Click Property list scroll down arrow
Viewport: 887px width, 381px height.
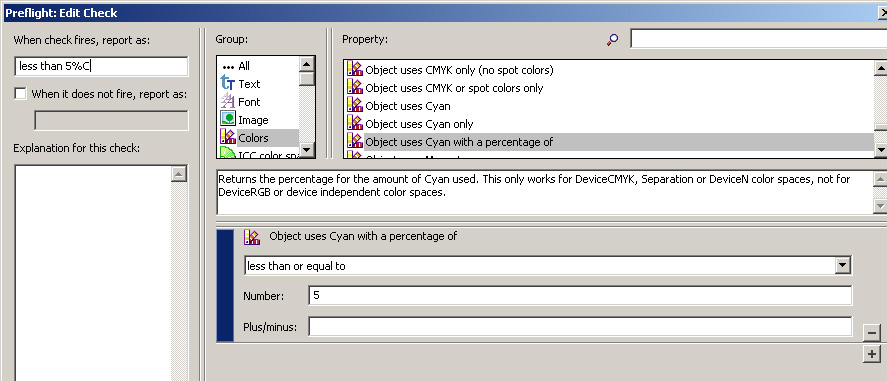click(880, 150)
